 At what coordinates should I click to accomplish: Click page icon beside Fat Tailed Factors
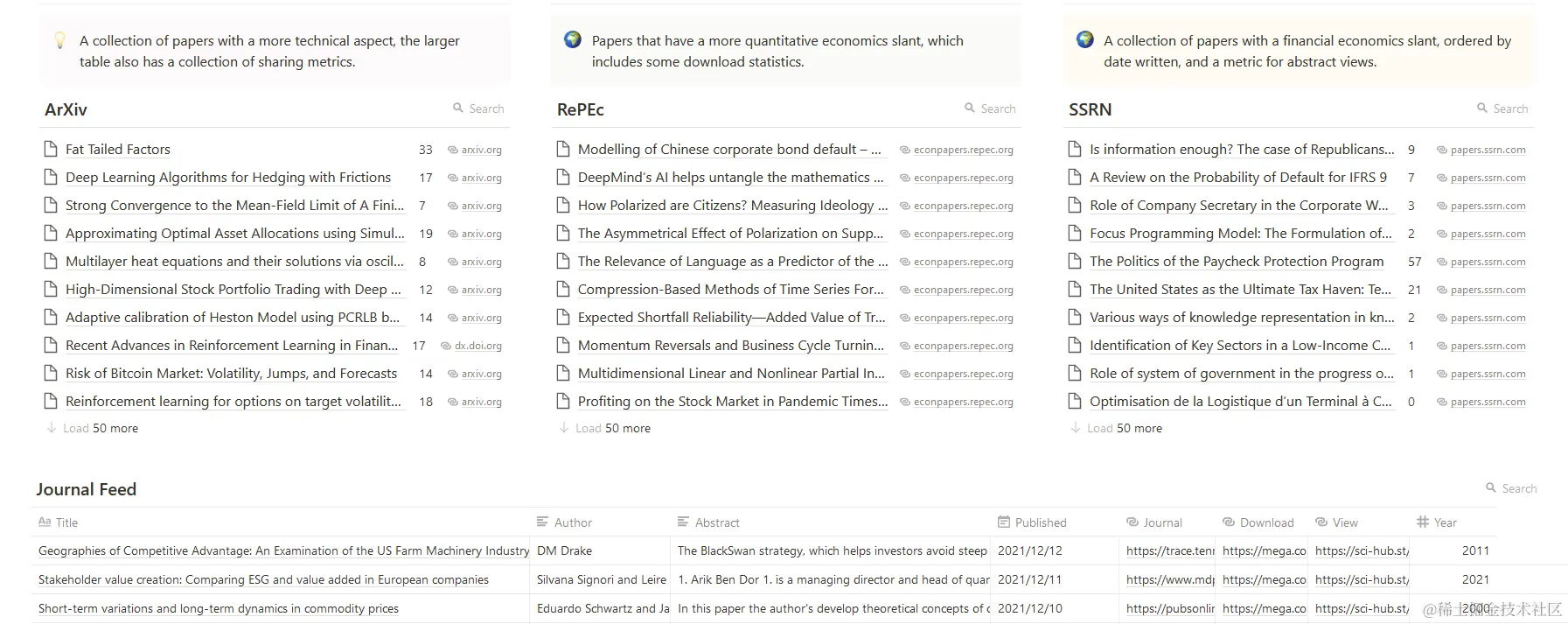pos(51,150)
